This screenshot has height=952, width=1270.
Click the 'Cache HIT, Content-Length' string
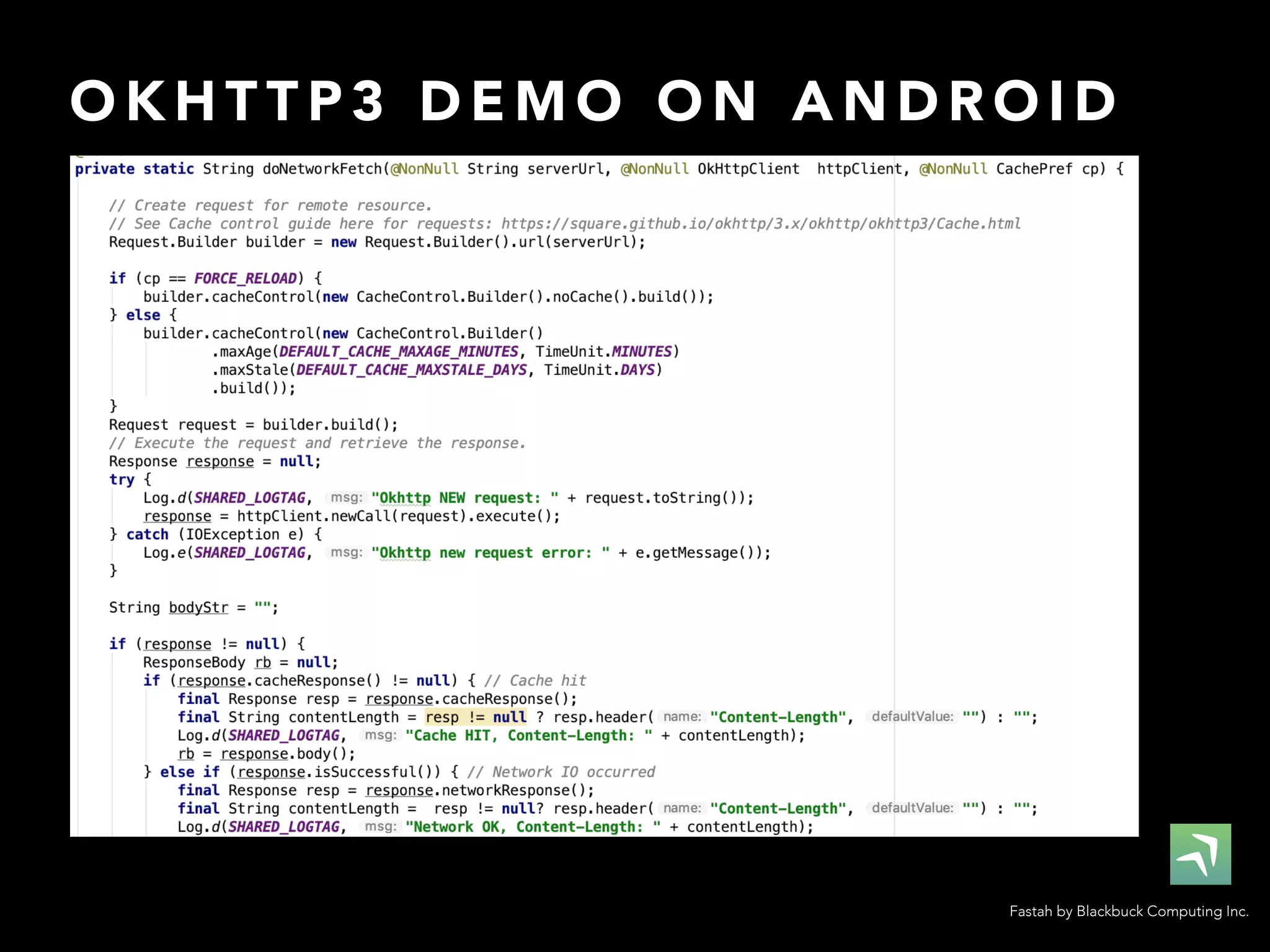(528, 736)
